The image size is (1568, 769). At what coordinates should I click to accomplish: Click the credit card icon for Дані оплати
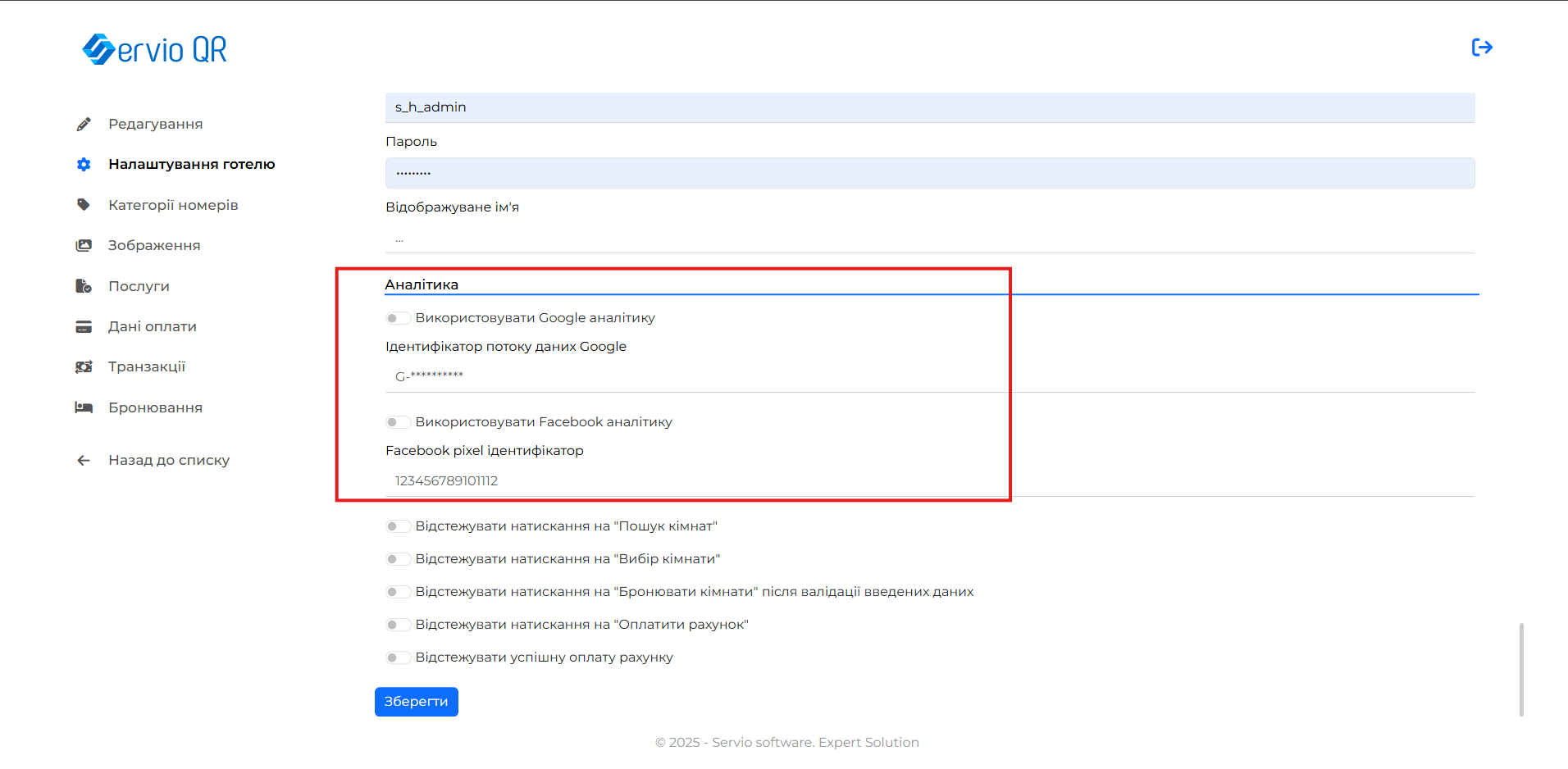(84, 326)
